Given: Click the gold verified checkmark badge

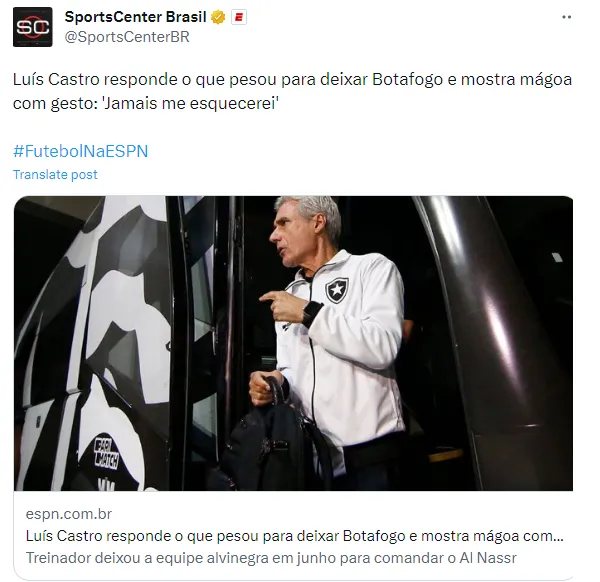Looking at the screenshot, I should pyautogui.click(x=218, y=17).
